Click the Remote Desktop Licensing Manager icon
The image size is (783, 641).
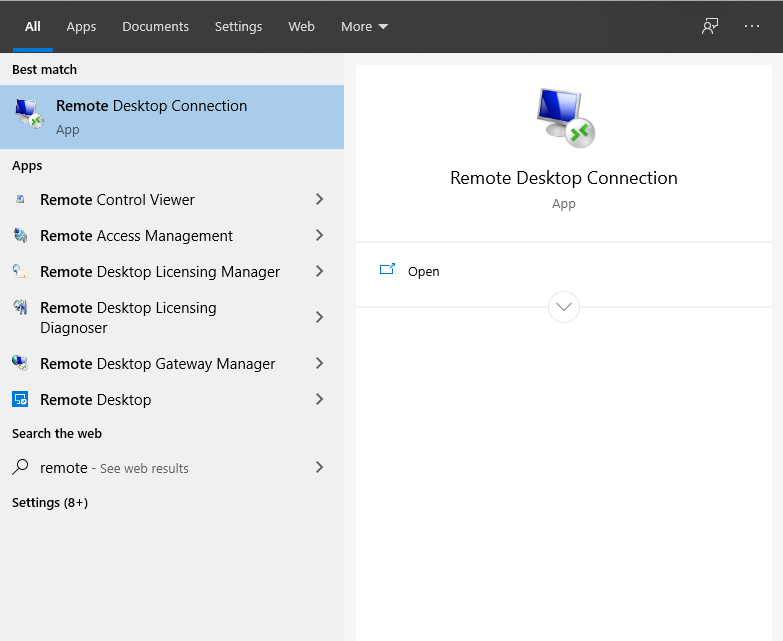pos(20,272)
